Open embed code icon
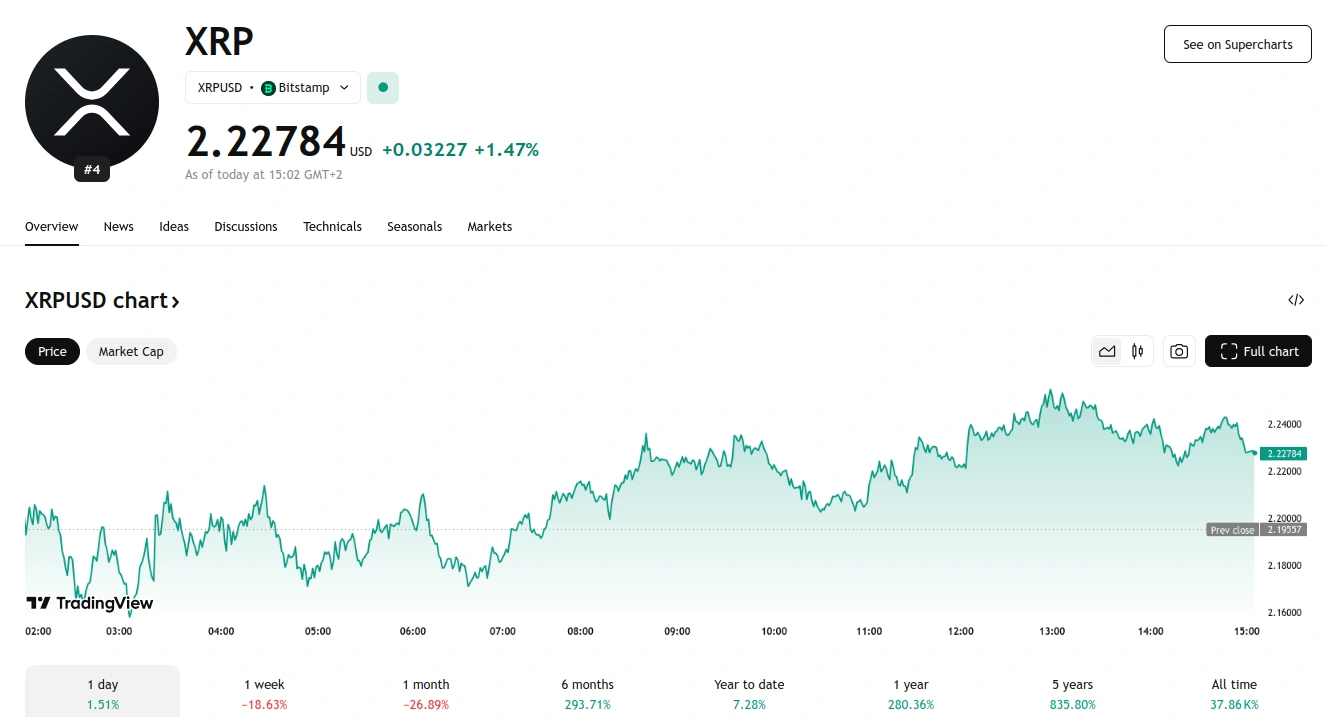The image size is (1326, 717). point(1296,300)
